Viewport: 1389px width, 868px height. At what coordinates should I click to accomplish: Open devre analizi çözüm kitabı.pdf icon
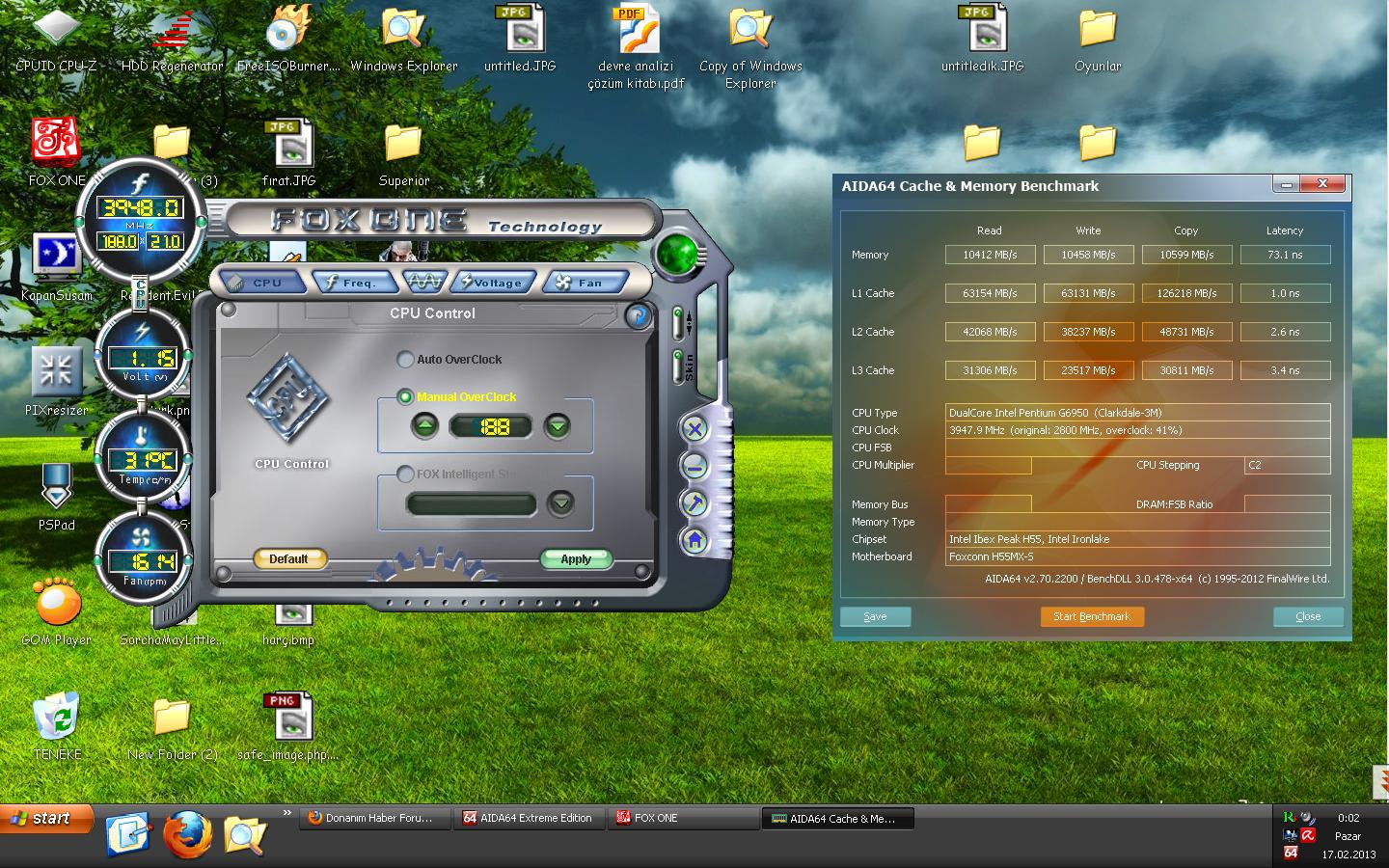click(636, 47)
